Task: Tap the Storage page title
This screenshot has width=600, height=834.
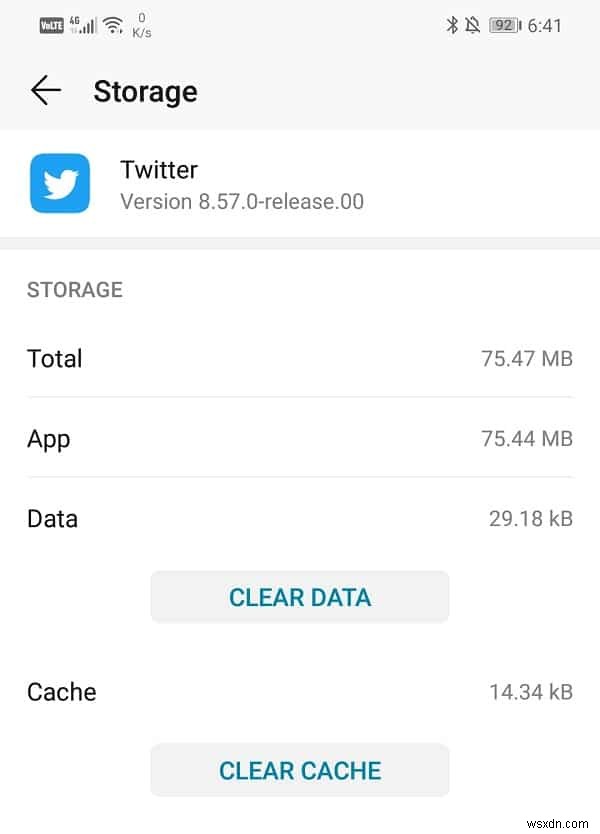Action: click(145, 91)
